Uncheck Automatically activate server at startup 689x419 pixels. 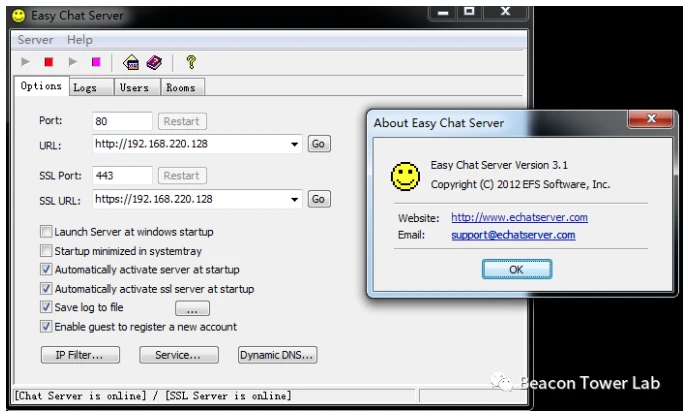[46, 269]
